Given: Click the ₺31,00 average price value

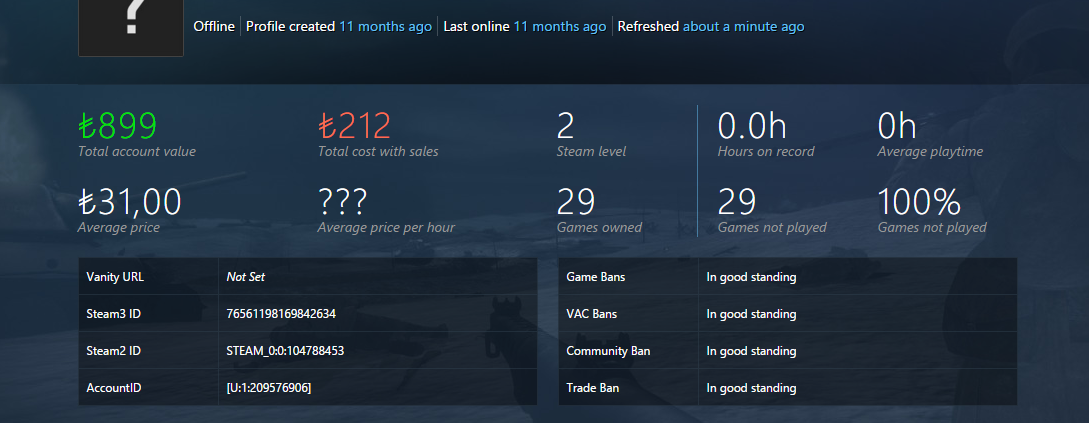Looking at the screenshot, I should tap(130, 202).
